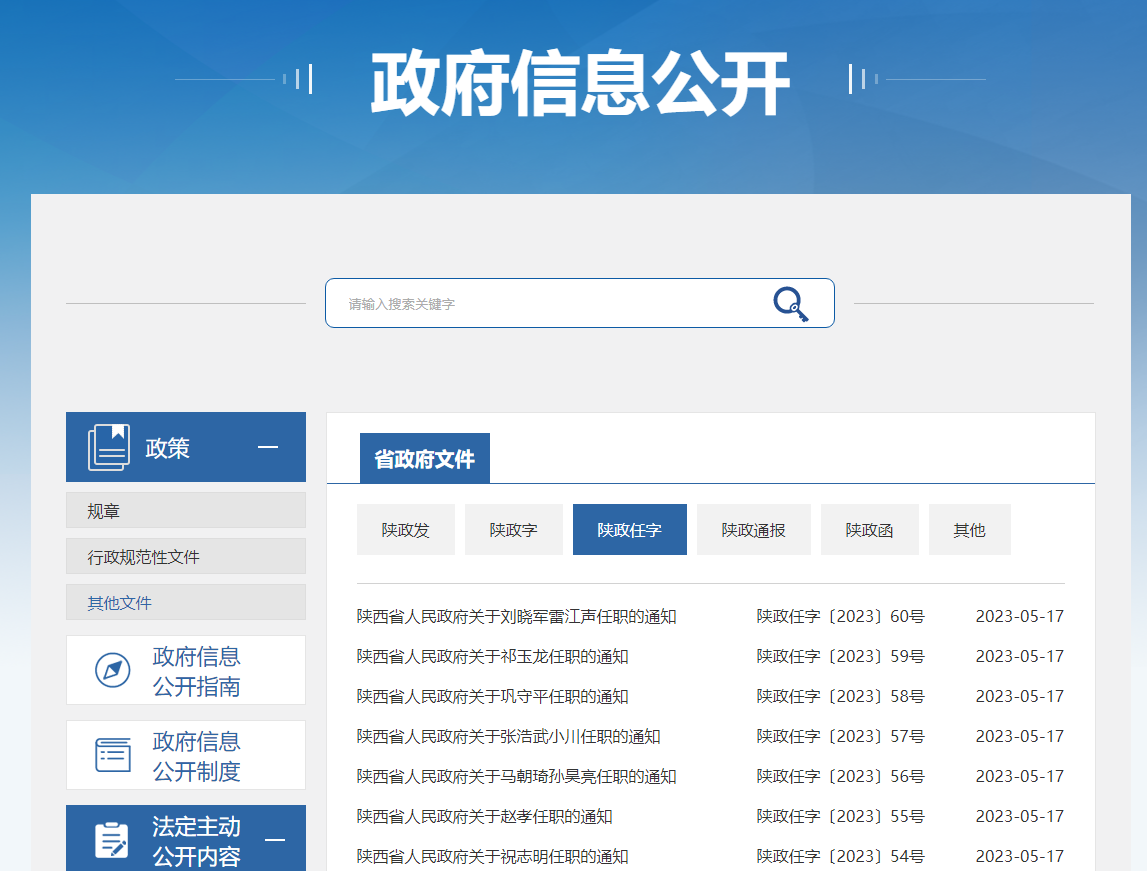Click document number 陕政任字〔2023〕59号

click(x=840, y=657)
